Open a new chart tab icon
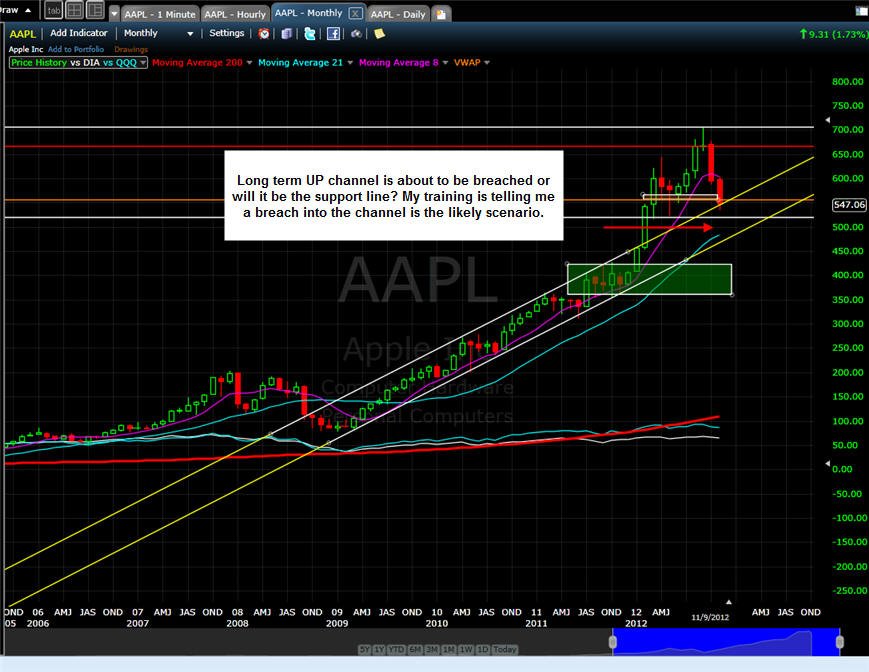 click(441, 14)
